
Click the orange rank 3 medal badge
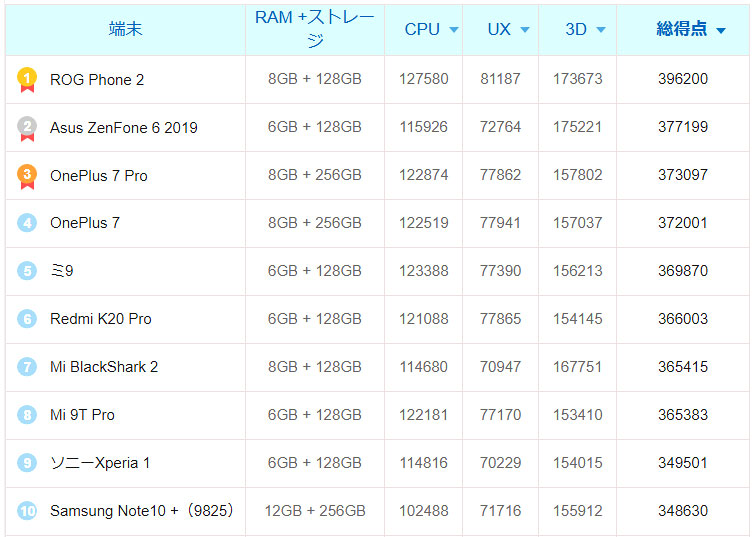pyautogui.click(x=27, y=176)
